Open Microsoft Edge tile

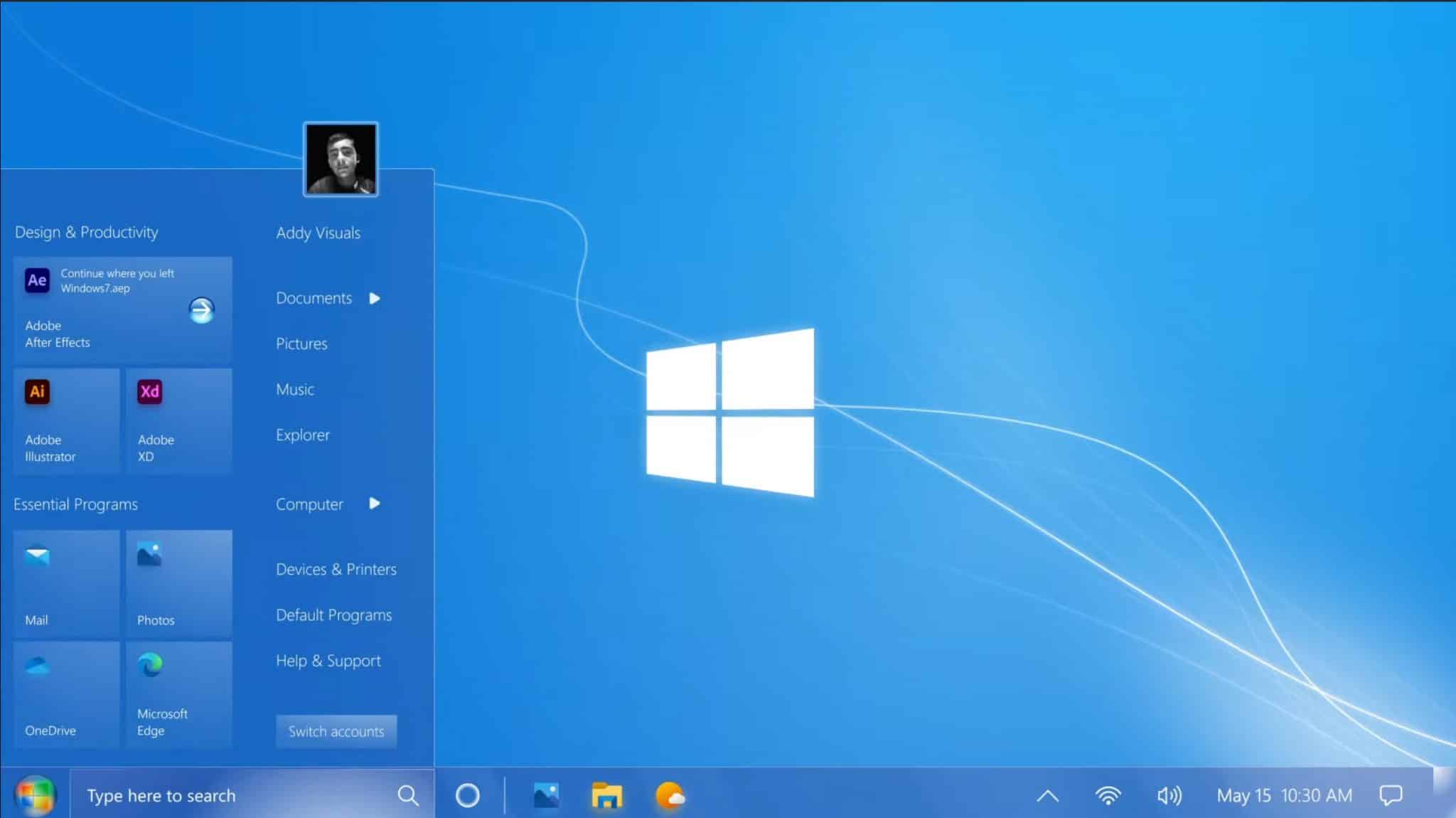coord(178,694)
